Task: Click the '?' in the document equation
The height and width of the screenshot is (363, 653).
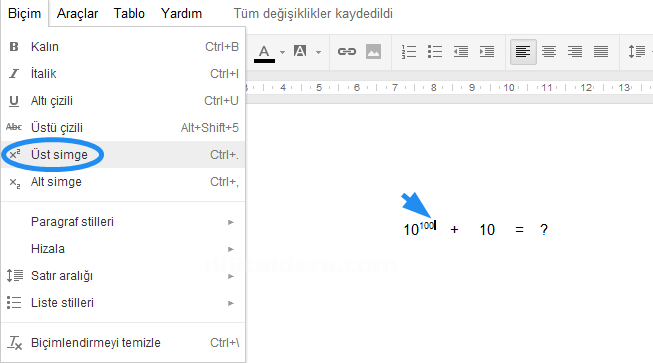Action: click(x=544, y=229)
